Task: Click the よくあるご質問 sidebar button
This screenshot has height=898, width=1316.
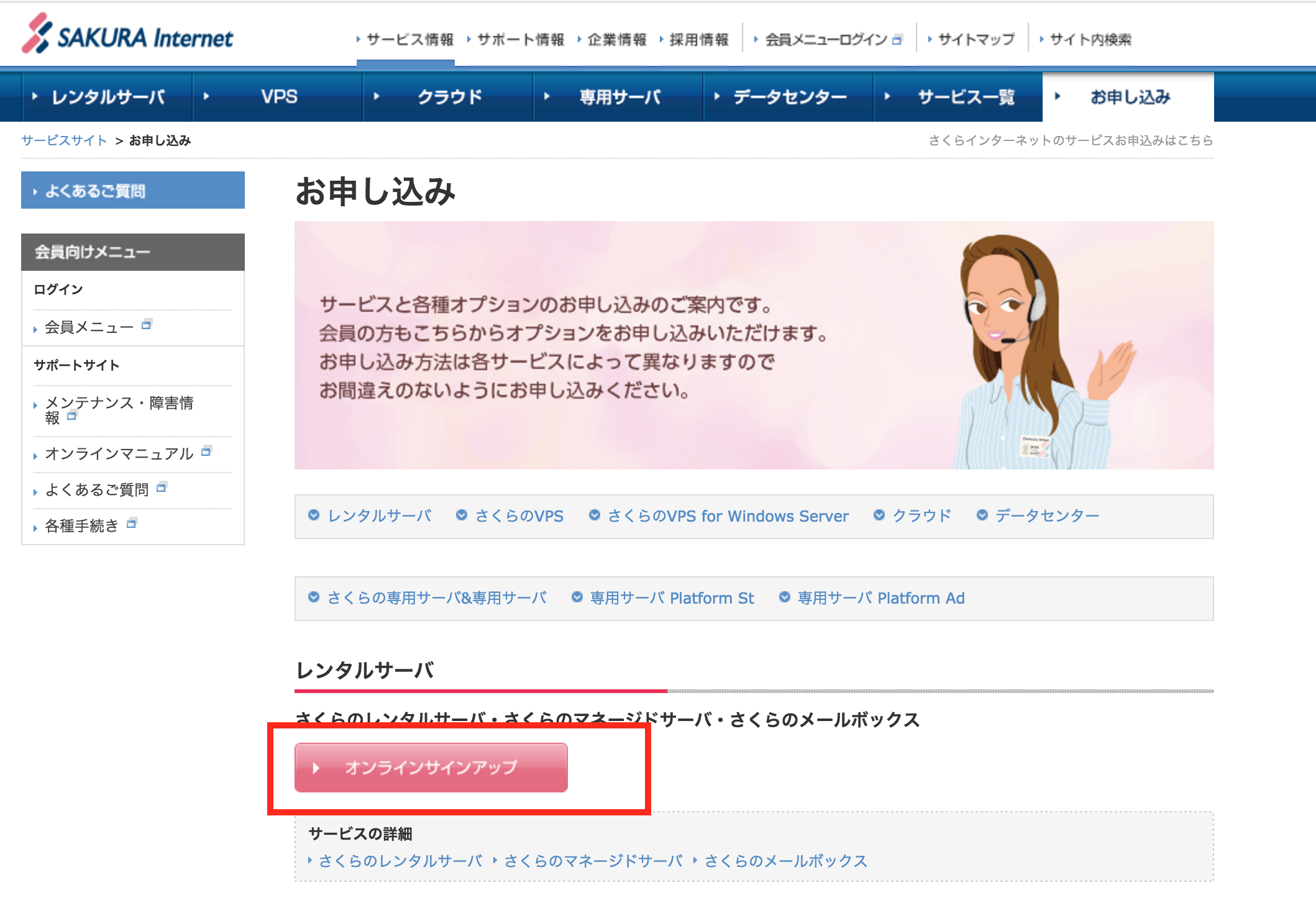Action: [133, 190]
